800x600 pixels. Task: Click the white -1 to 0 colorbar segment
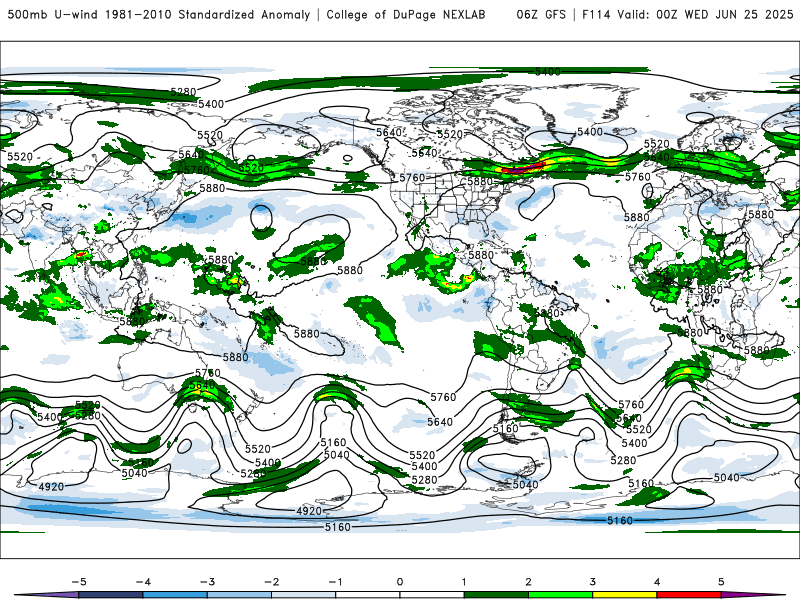tap(368, 595)
